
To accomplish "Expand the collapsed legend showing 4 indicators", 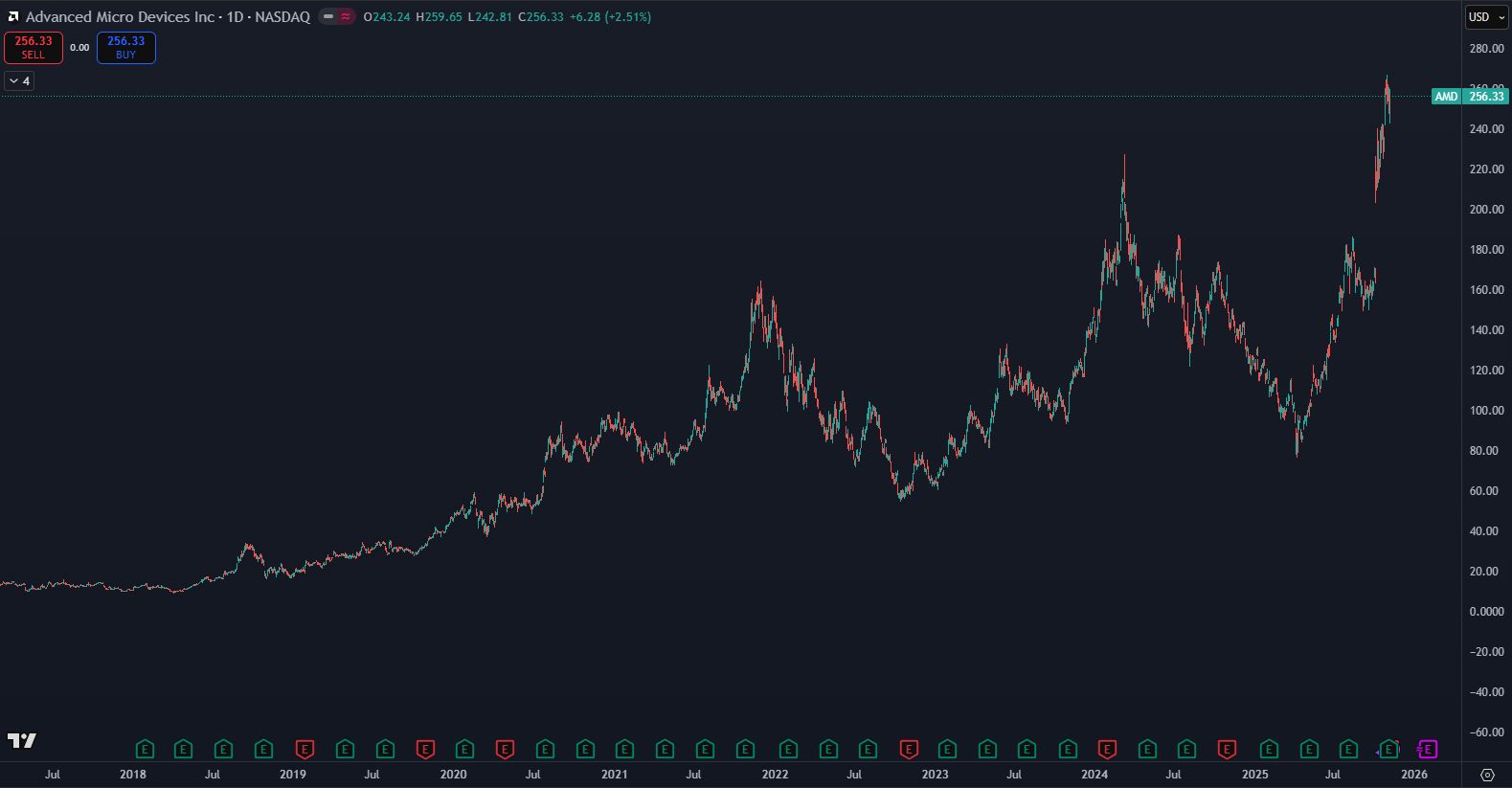I will [19, 81].
